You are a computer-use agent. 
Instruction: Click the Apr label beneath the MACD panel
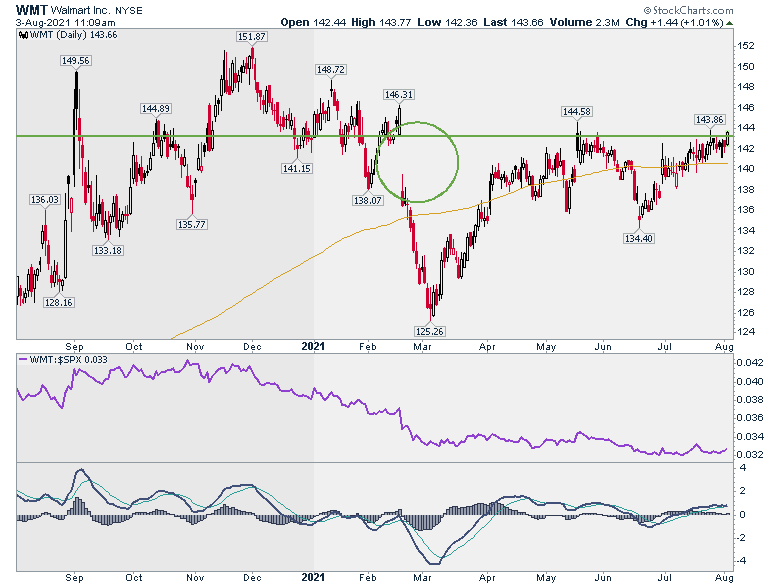[x=487, y=578]
